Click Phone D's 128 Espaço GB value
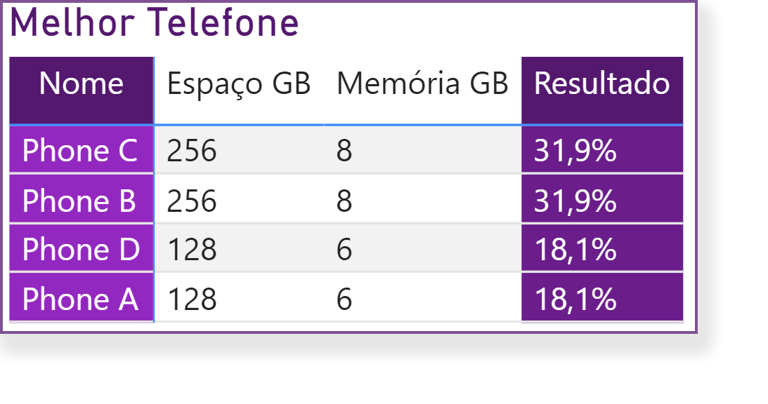The height and width of the screenshot is (404, 768). coord(192,249)
